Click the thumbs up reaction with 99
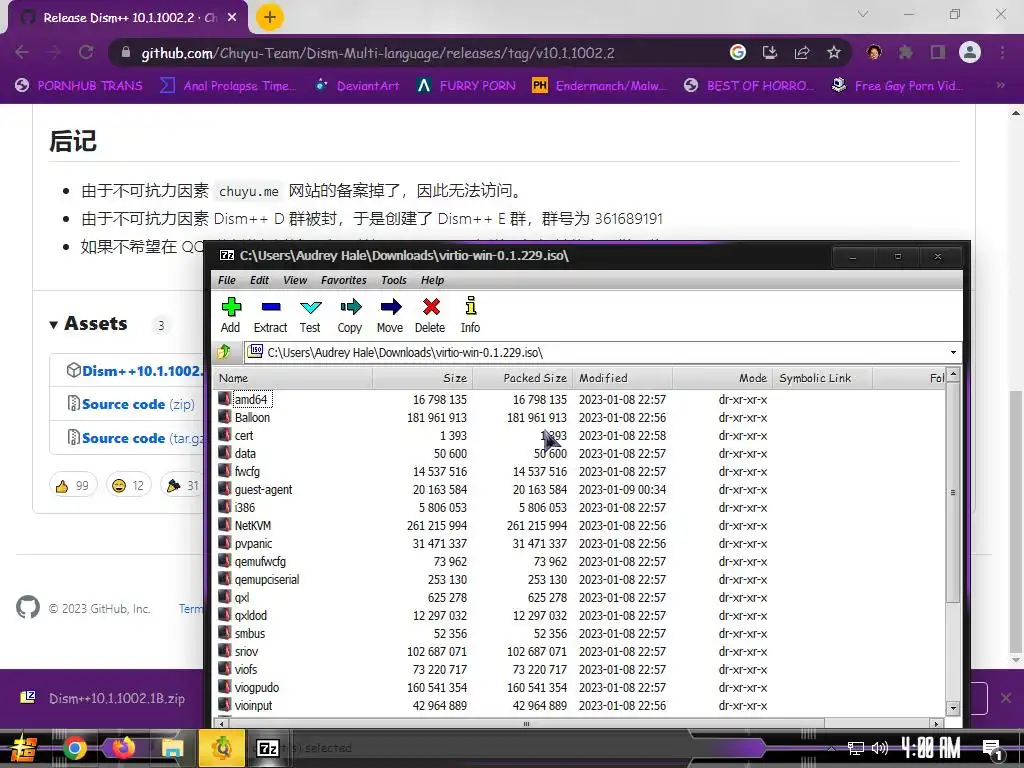This screenshot has height=768, width=1024. pos(72,486)
